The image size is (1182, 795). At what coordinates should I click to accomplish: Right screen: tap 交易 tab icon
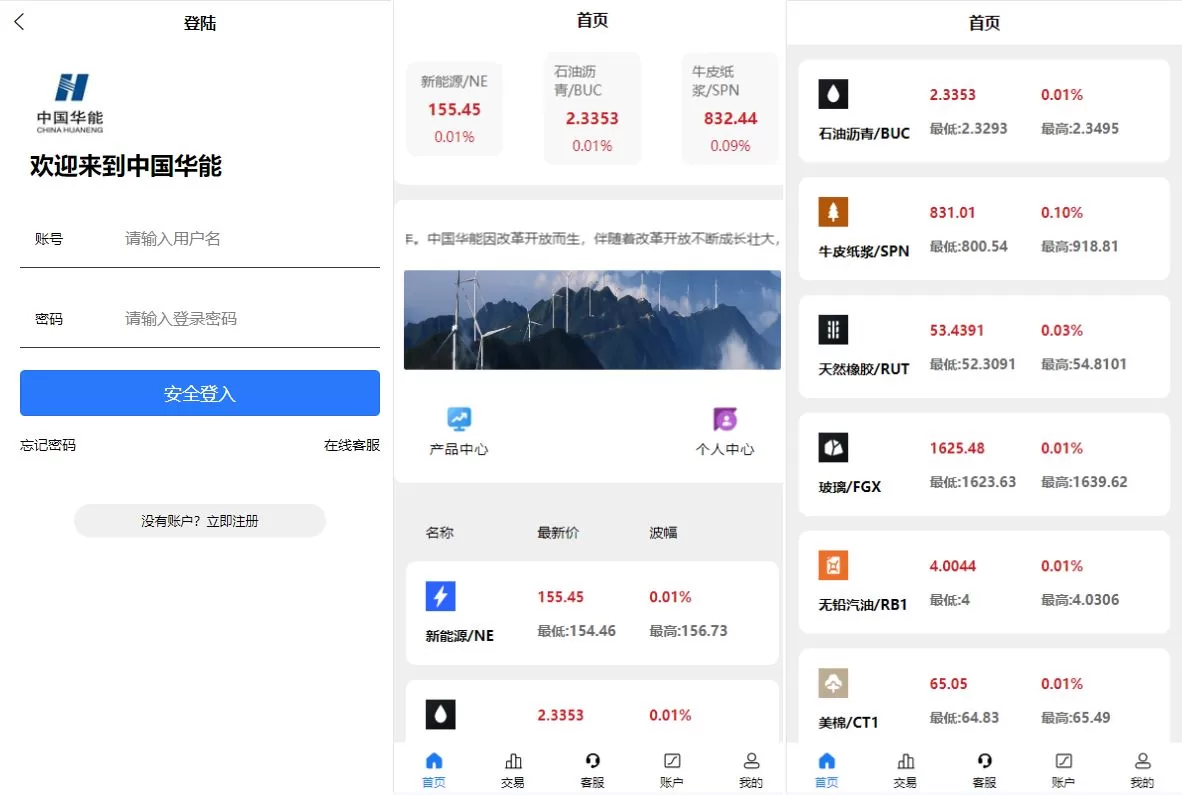(905, 760)
